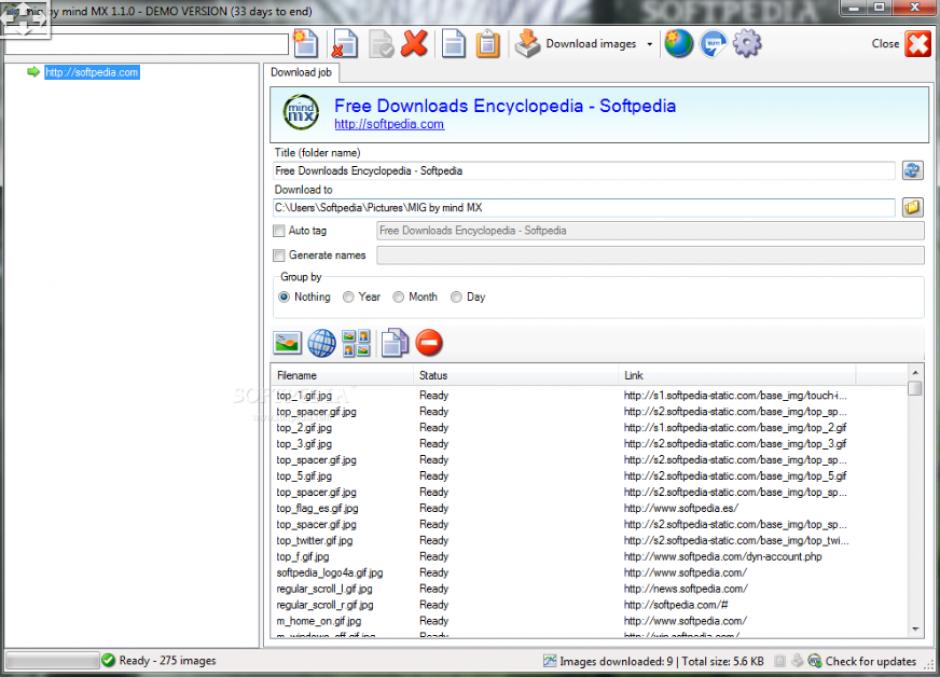Click the URL input field at top left

tap(147, 44)
